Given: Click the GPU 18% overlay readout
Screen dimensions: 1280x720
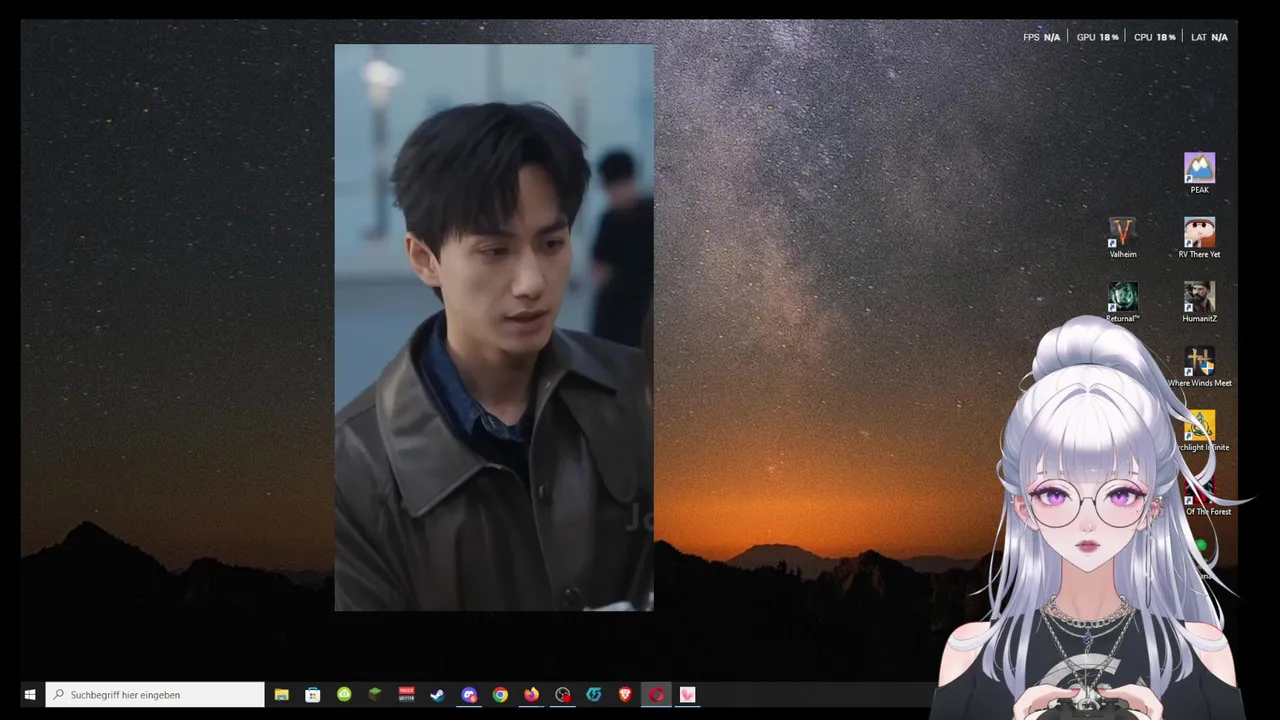Looking at the screenshot, I should (x=1097, y=37).
